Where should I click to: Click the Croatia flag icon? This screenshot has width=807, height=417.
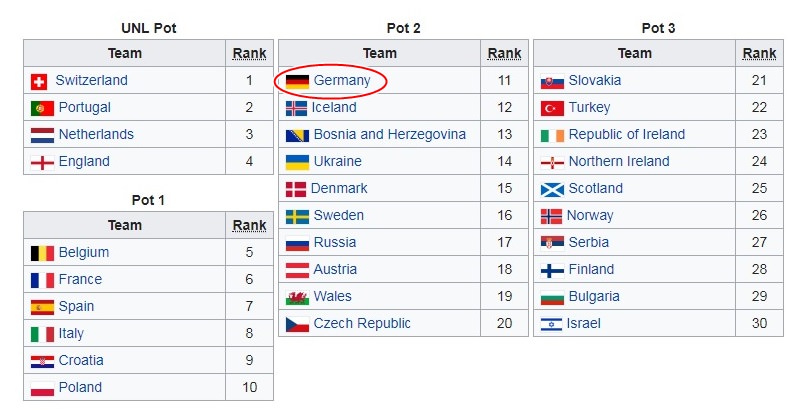pos(42,361)
